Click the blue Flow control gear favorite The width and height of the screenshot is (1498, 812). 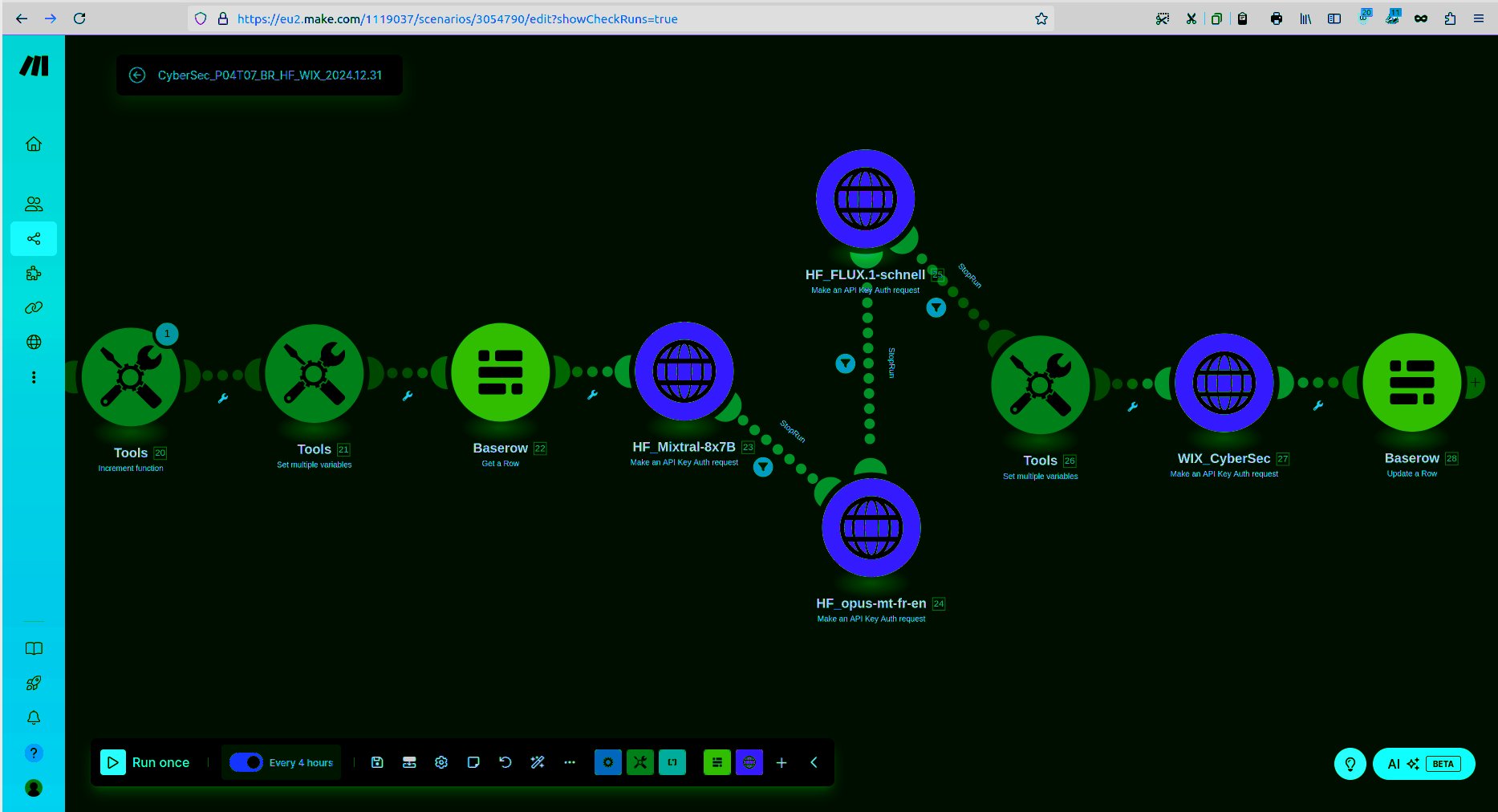click(608, 762)
